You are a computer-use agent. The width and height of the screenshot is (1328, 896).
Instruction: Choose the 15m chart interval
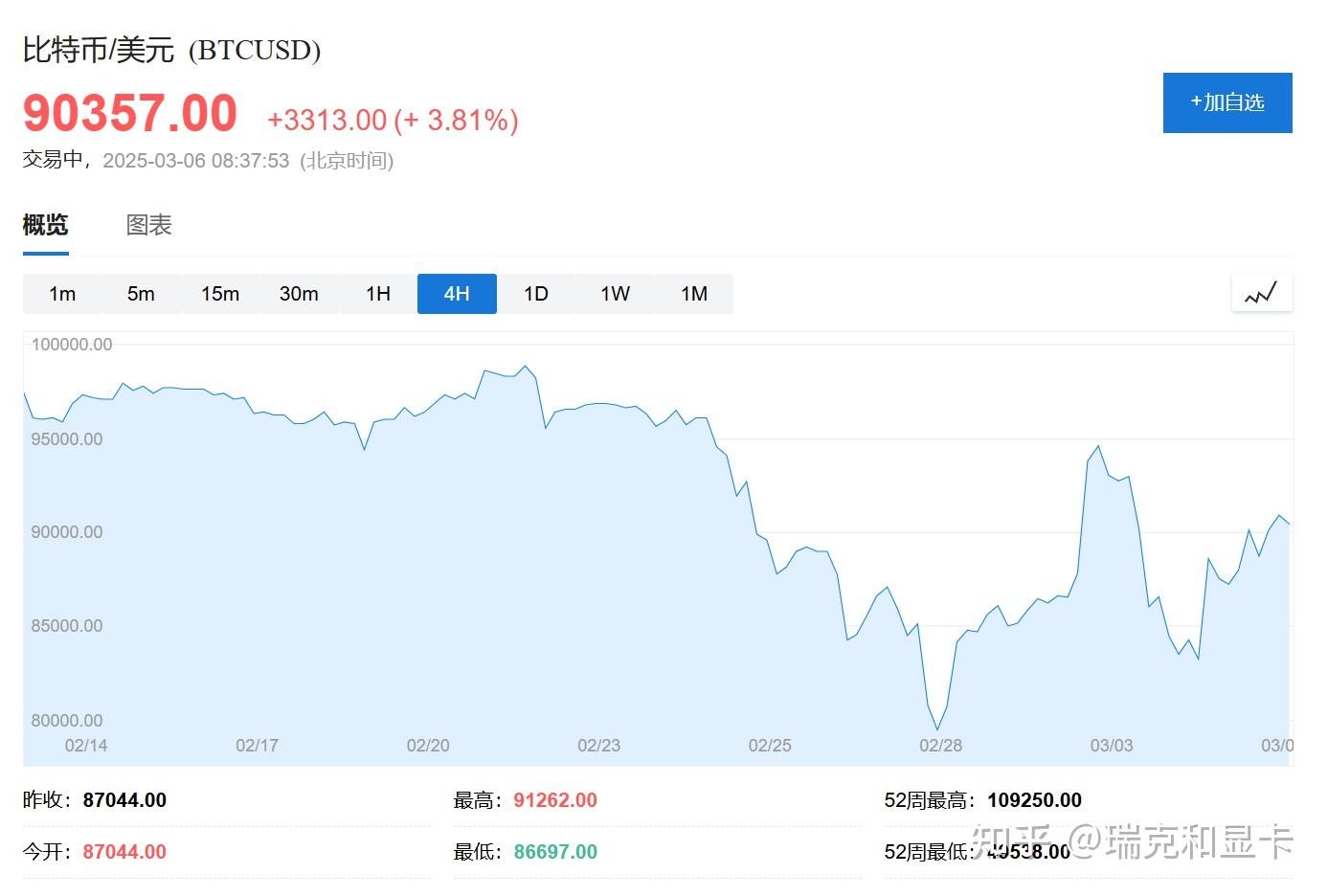(x=220, y=294)
